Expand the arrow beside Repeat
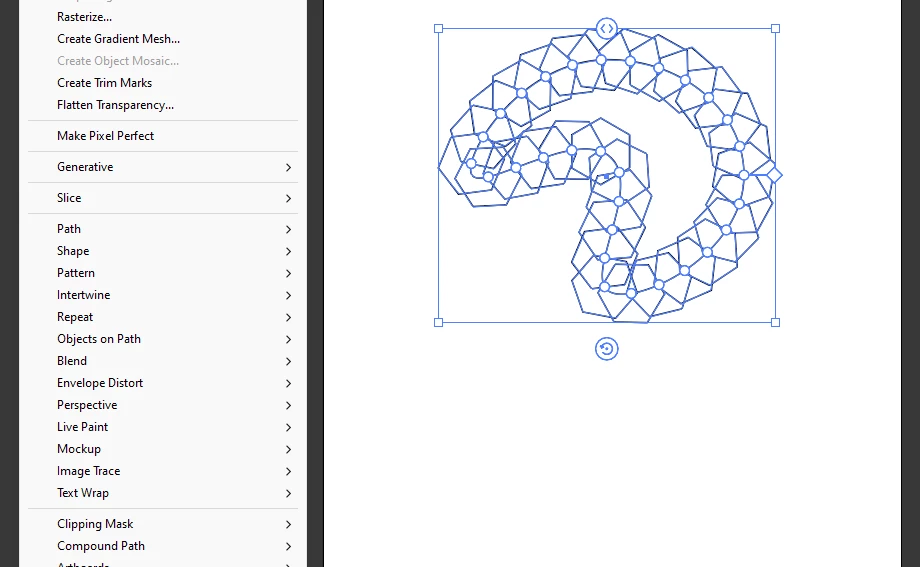This screenshot has height=567, width=920. coord(288,318)
